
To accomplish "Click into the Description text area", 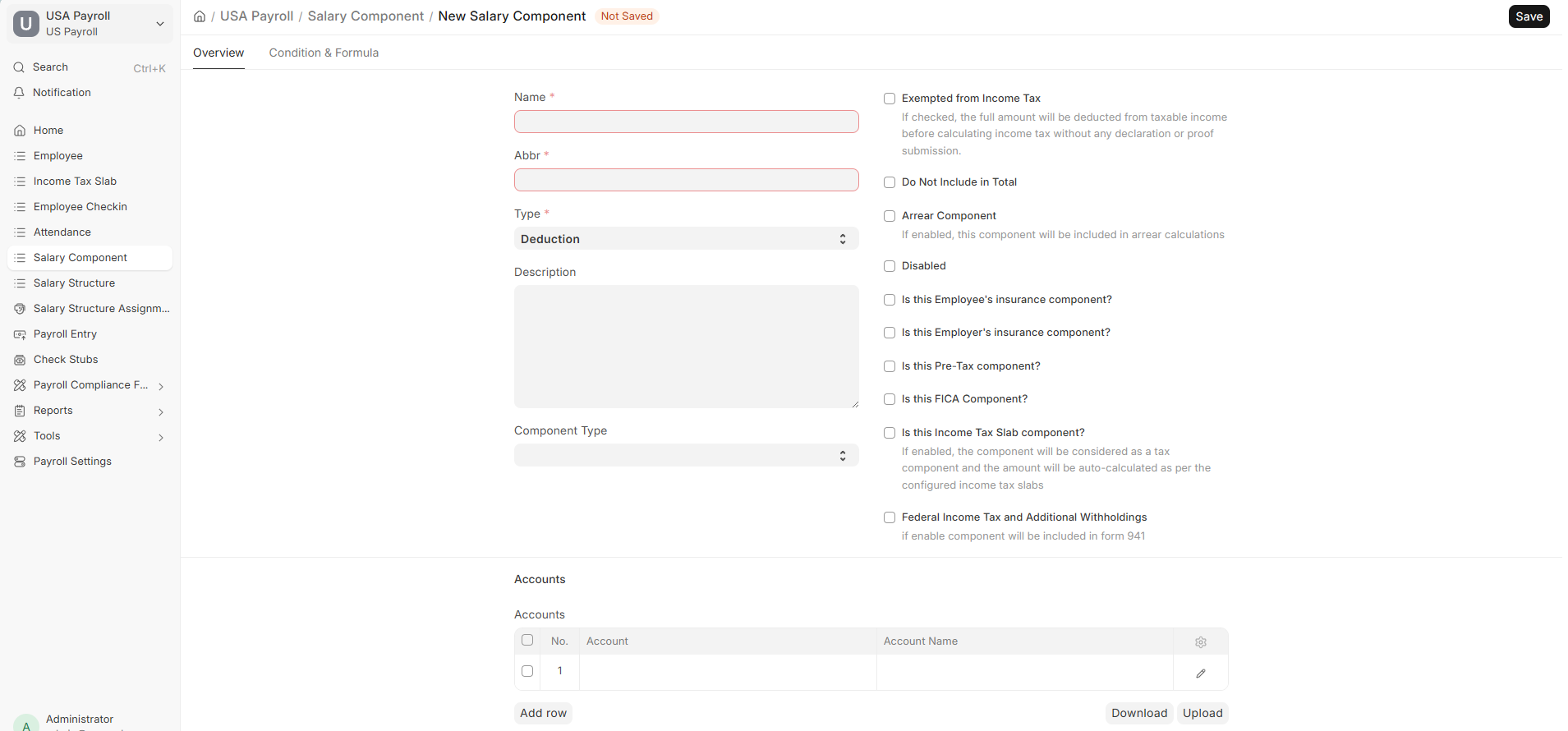I will click(x=687, y=347).
